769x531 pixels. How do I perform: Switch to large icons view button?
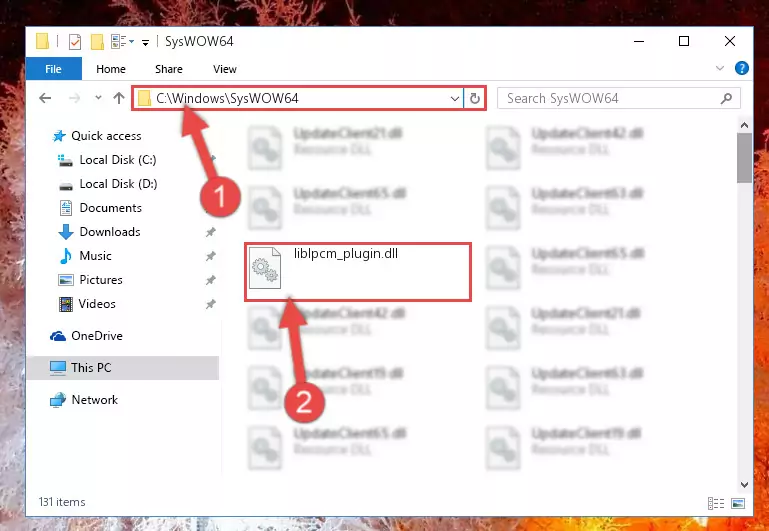click(x=738, y=503)
